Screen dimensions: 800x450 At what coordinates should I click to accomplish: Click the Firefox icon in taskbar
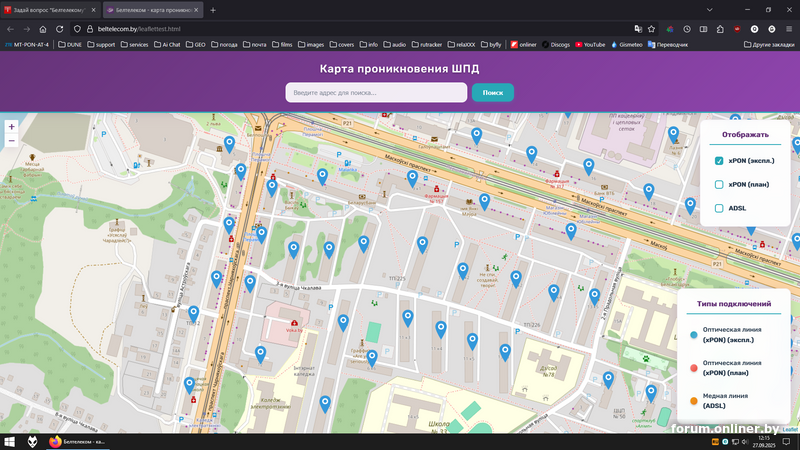click(x=54, y=441)
